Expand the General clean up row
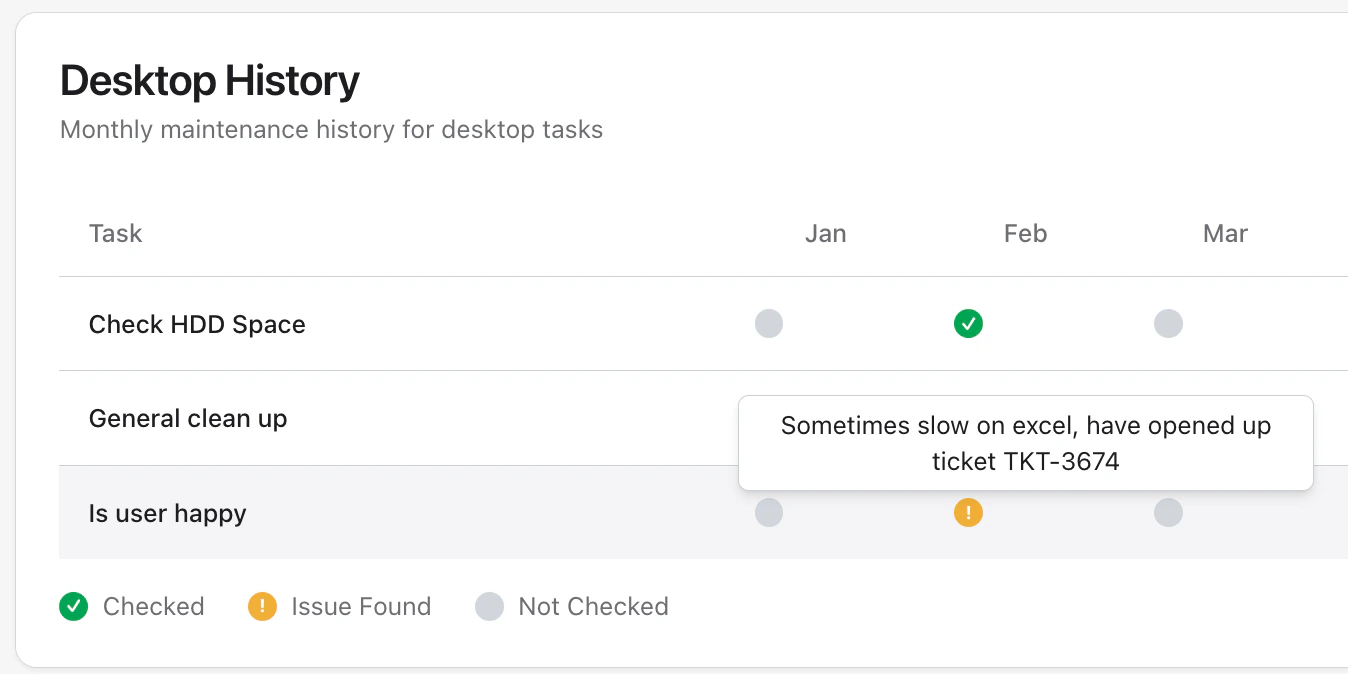The width and height of the screenshot is (1348, 674). click(x=188, y=418)
